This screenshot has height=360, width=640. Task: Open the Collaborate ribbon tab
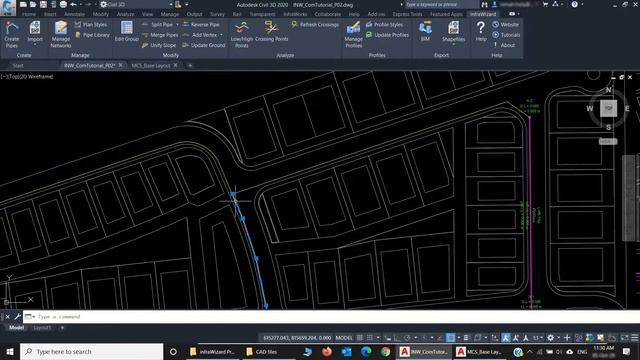327,14
